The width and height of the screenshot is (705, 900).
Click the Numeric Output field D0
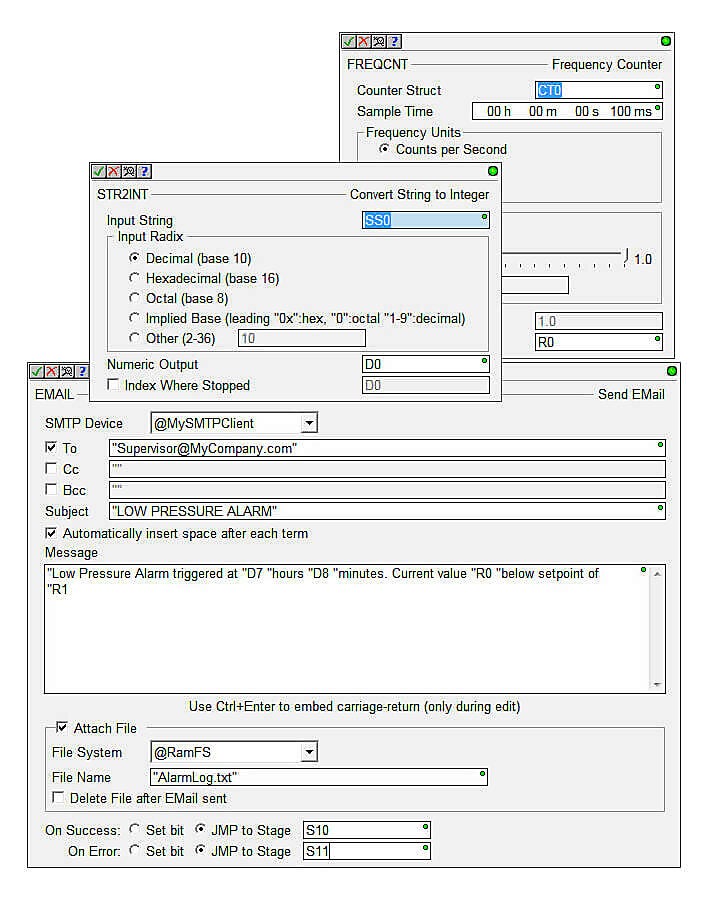tap(425, 364)
